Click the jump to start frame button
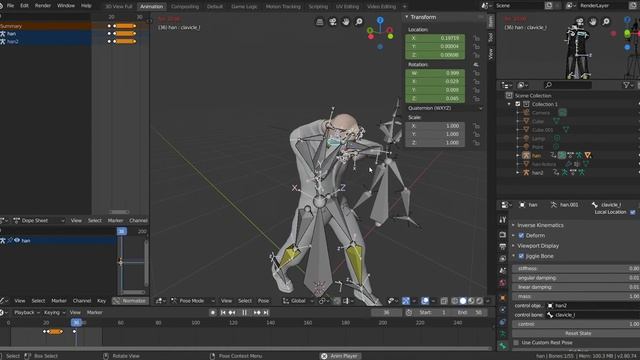 coord(223,312)
